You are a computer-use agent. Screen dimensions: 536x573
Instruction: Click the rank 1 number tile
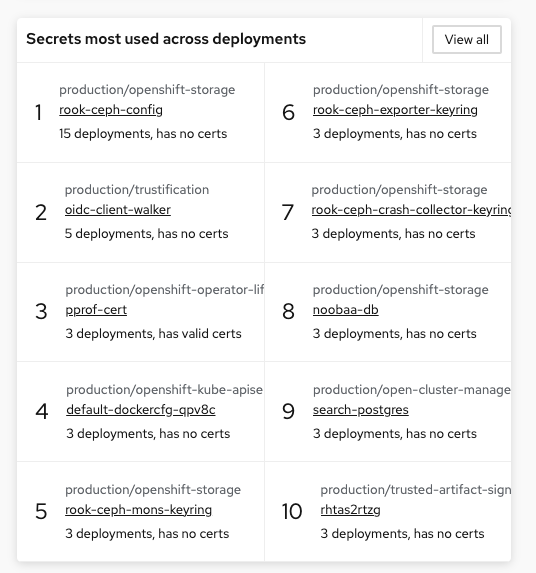38,112
